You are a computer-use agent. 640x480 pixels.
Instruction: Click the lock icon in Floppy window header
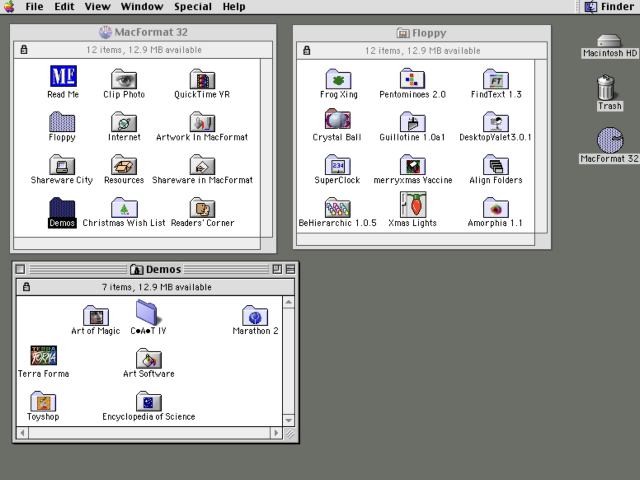pos(307,50)
